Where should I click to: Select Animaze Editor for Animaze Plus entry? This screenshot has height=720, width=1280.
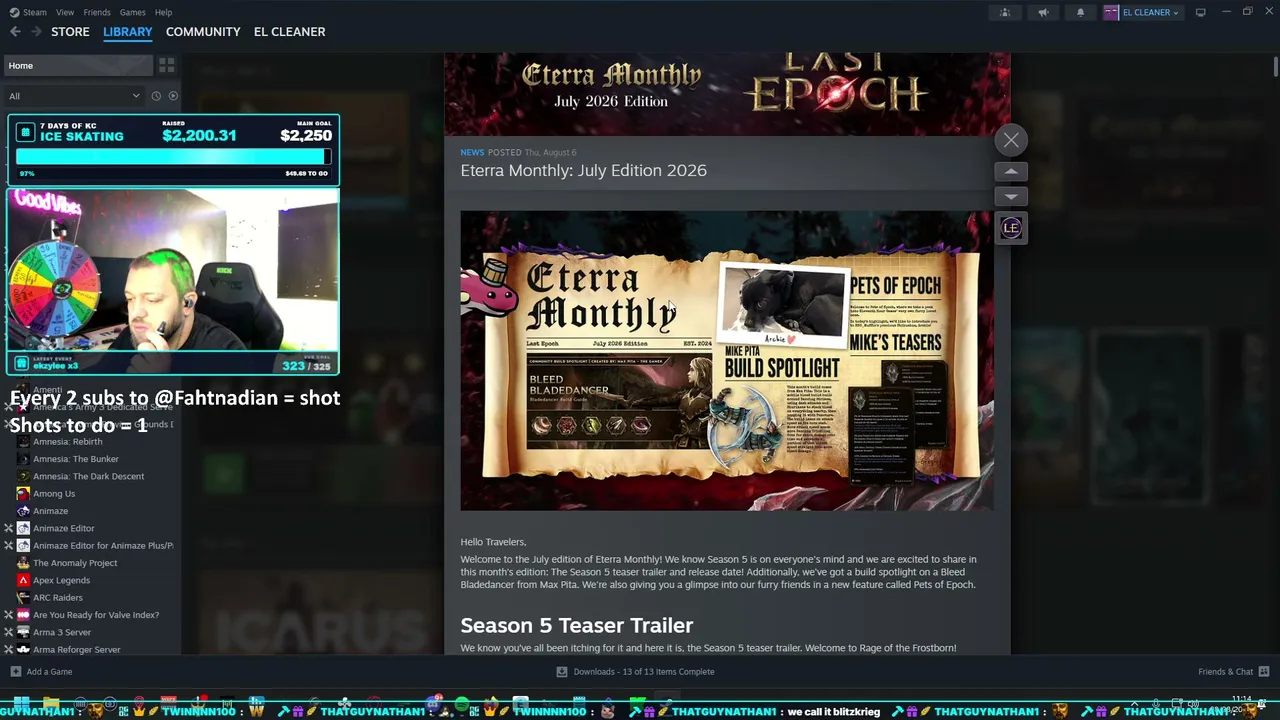pyautogui.click(x=103, y=546)
